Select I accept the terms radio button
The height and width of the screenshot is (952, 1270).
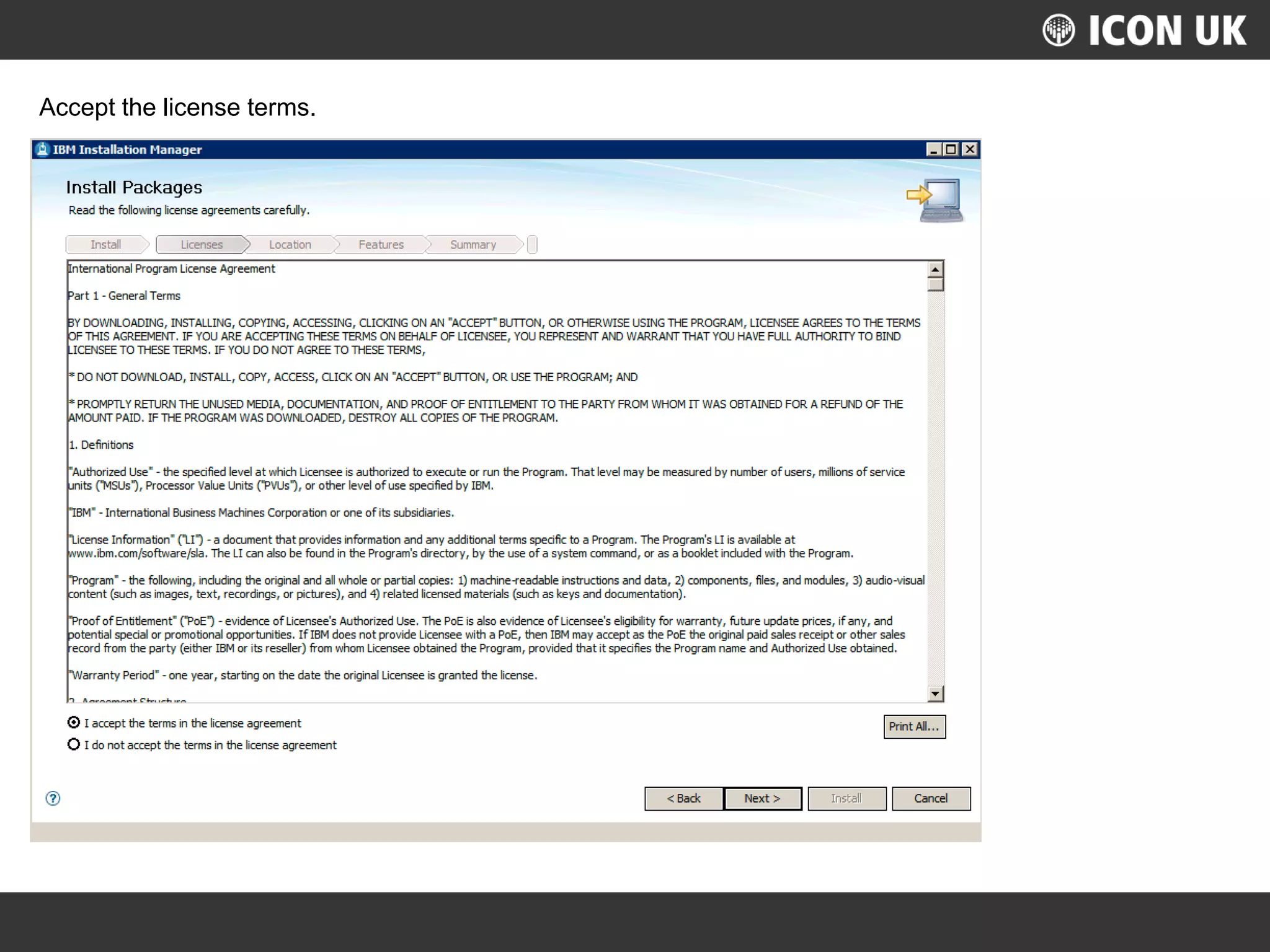[x=74, y=723]
